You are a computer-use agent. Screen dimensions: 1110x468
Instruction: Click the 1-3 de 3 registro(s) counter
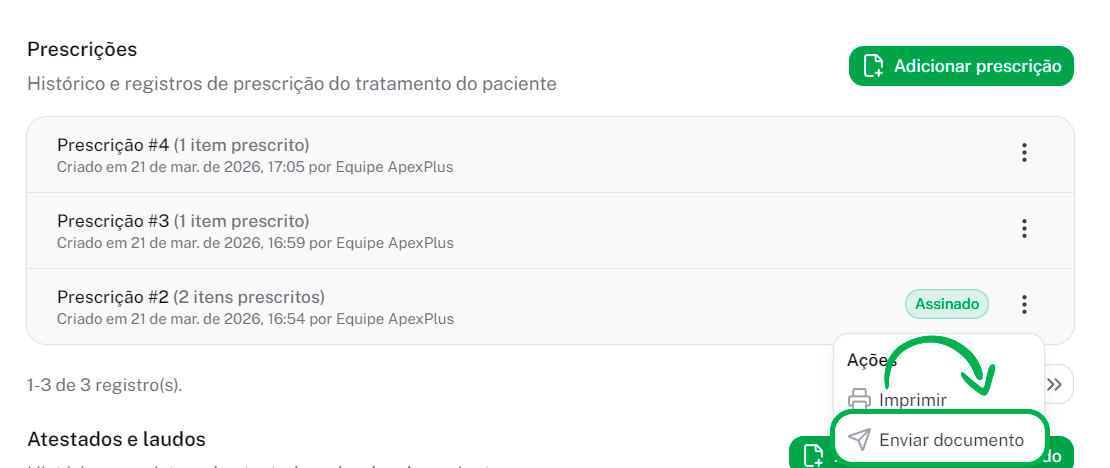click(105, 384)
